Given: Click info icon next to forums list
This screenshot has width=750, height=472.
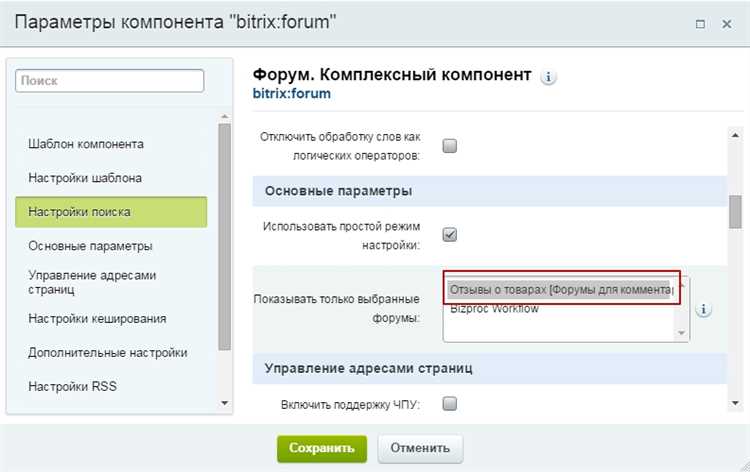Looking at the screenshot, I should (x=703, y=309).
